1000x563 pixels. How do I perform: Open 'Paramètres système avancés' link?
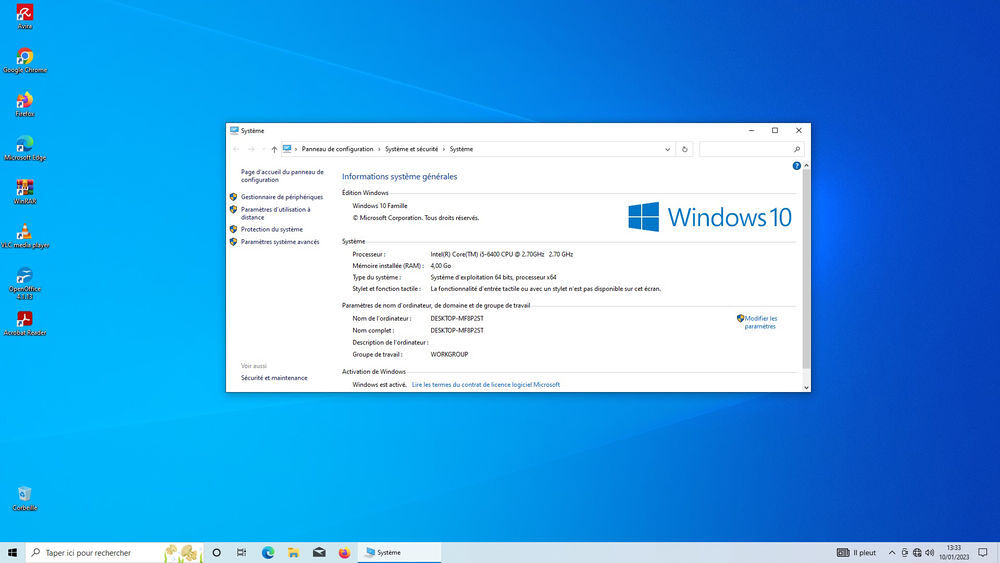tap(280, 242)
